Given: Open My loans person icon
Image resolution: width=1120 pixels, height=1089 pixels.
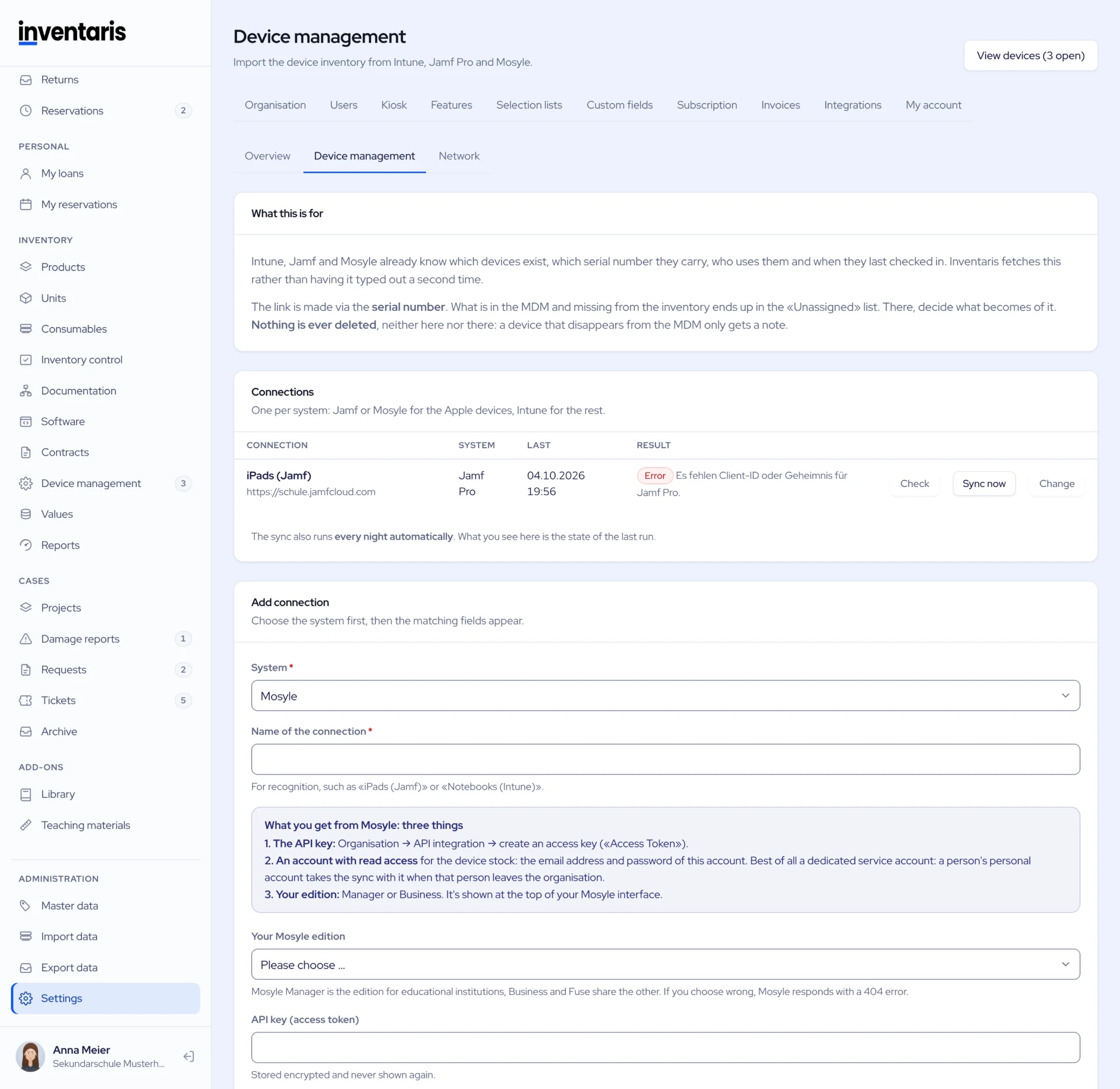Looking at the screenshot, I should [26, 173].
